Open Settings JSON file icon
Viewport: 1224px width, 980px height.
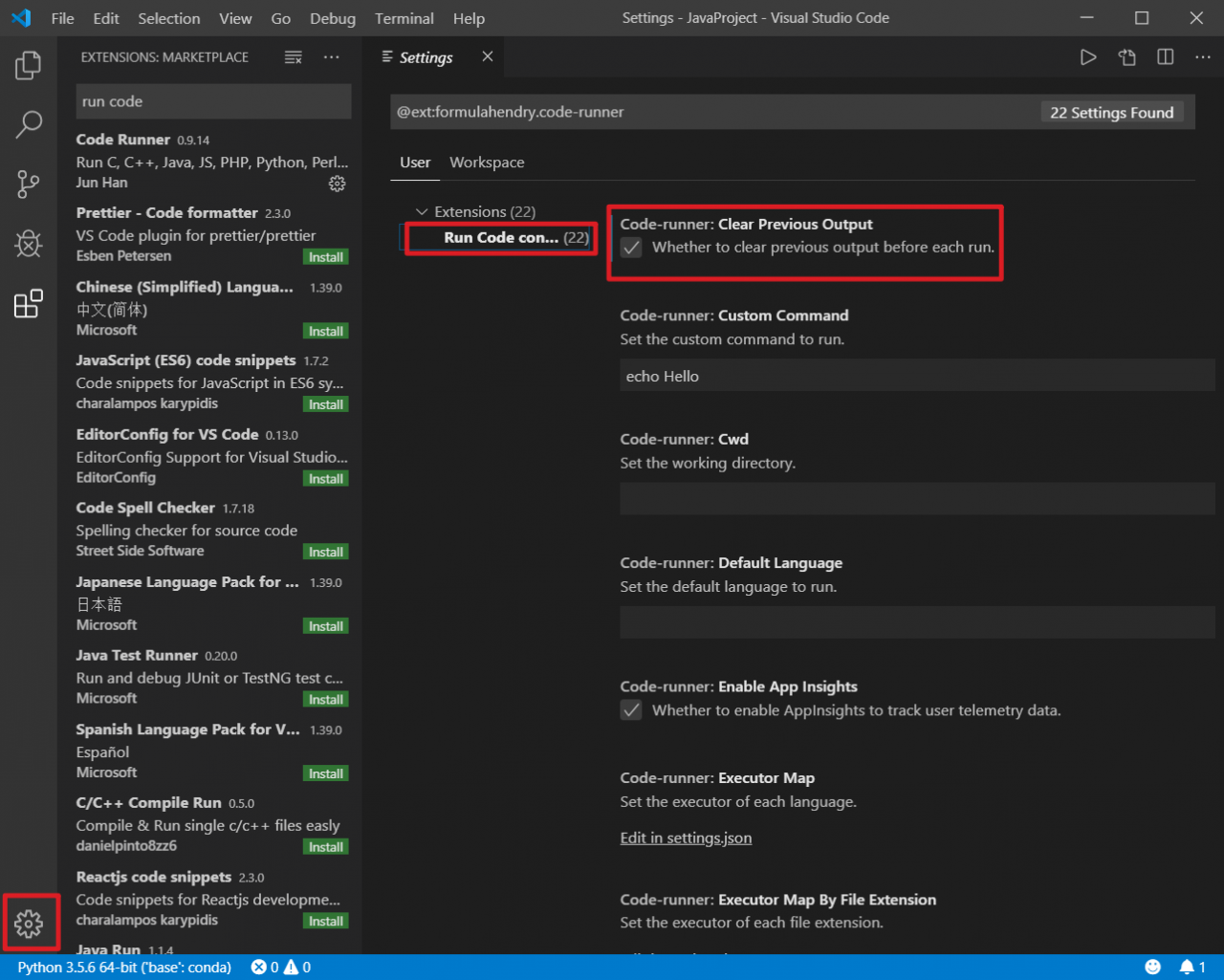(1127, 57)
